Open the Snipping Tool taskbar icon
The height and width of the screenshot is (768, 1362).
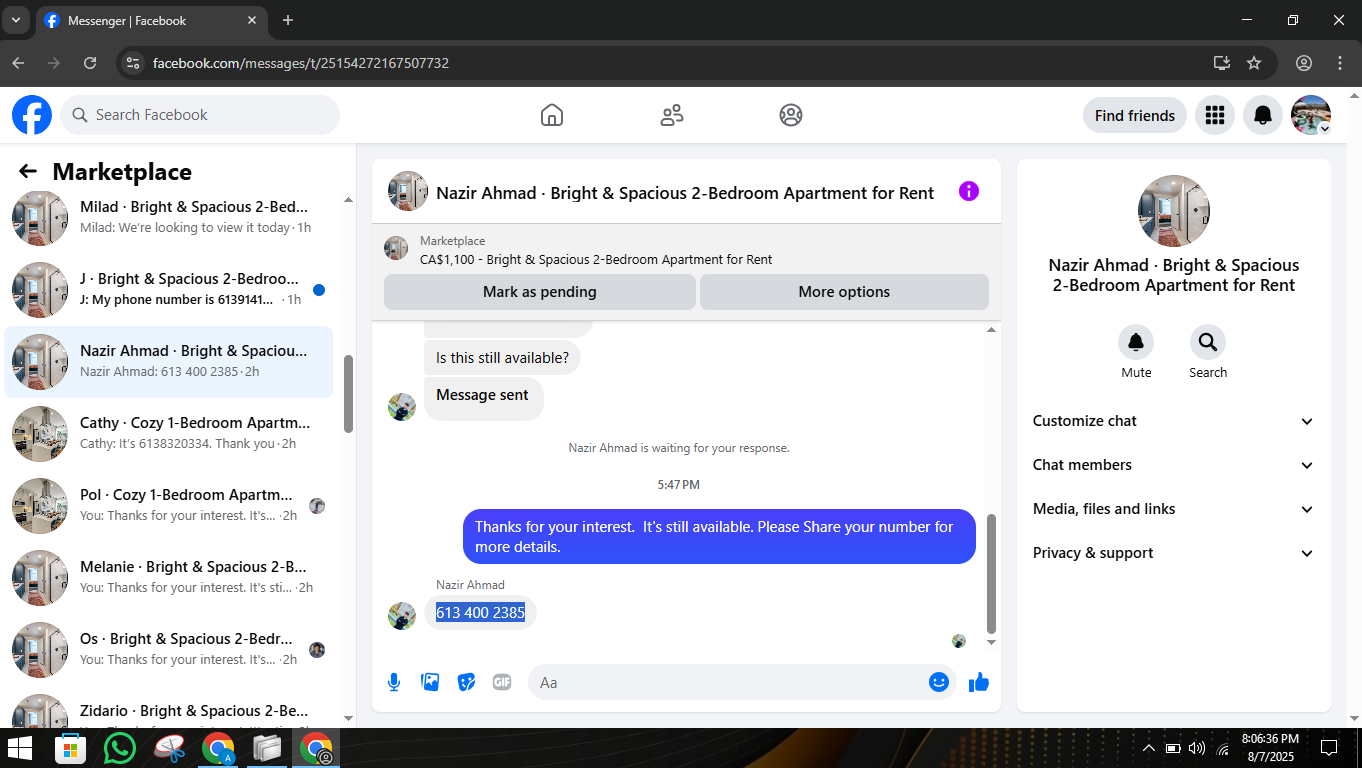pos(169,748)
